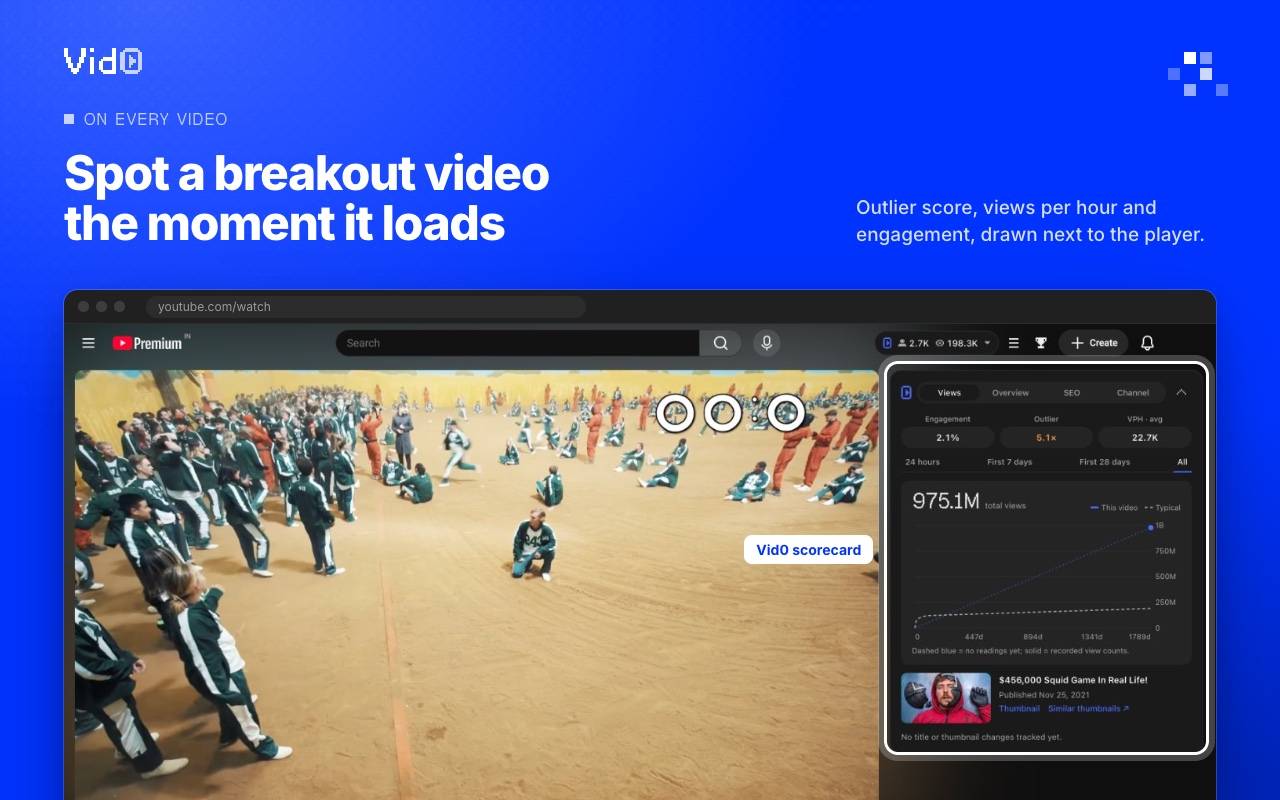Activate voice search microphone

[x=767, y=343]
